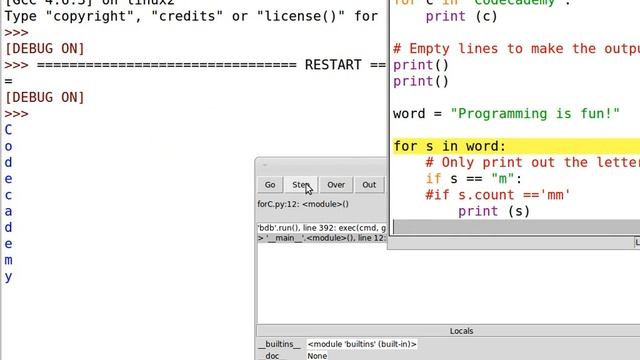Click the 'y' output line in the shell
The height and width of the screenshot is (360, 640).
click(8, 277)
